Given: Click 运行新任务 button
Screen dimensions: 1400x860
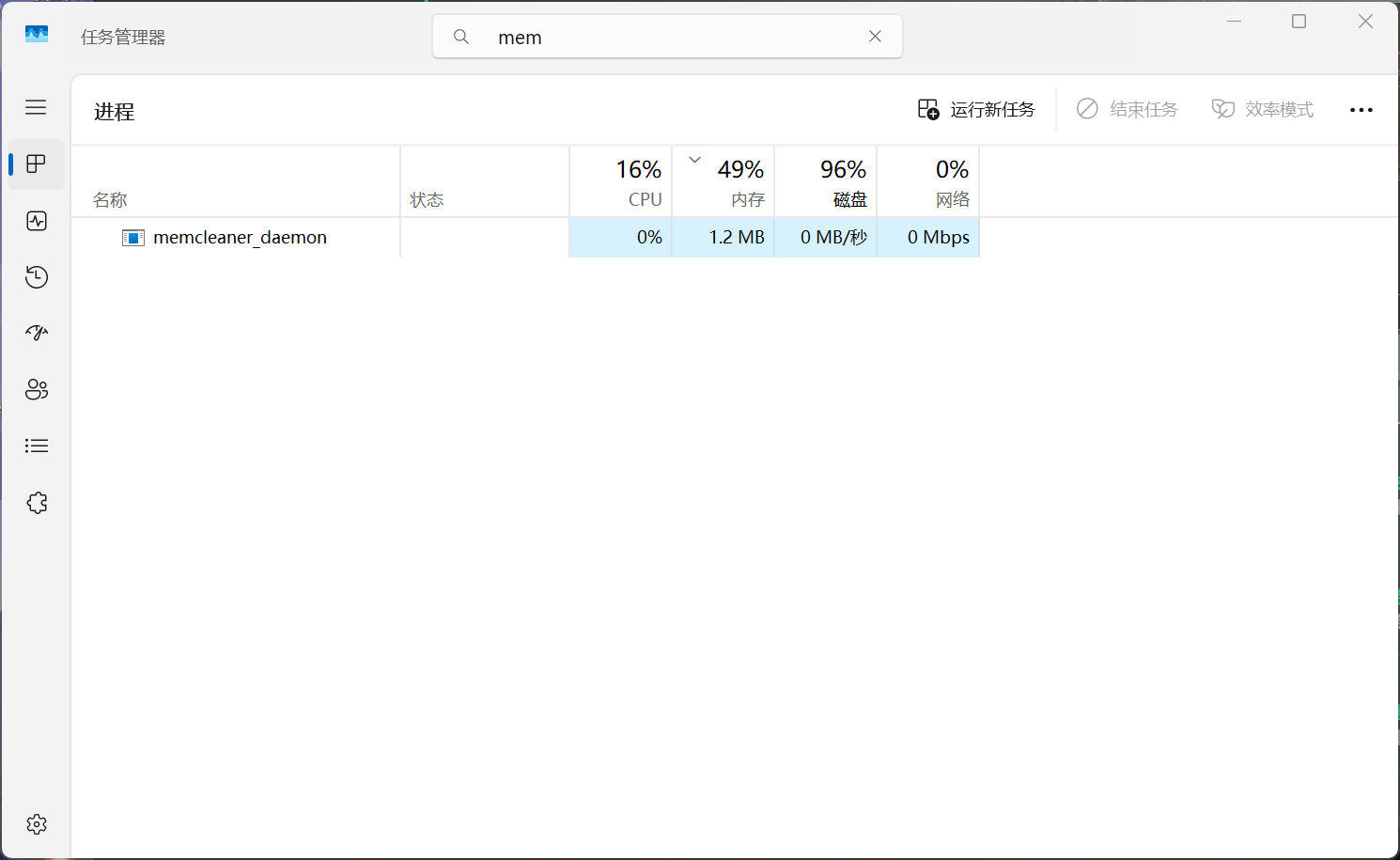Looking at the screenshot, I should coord(976,110).
